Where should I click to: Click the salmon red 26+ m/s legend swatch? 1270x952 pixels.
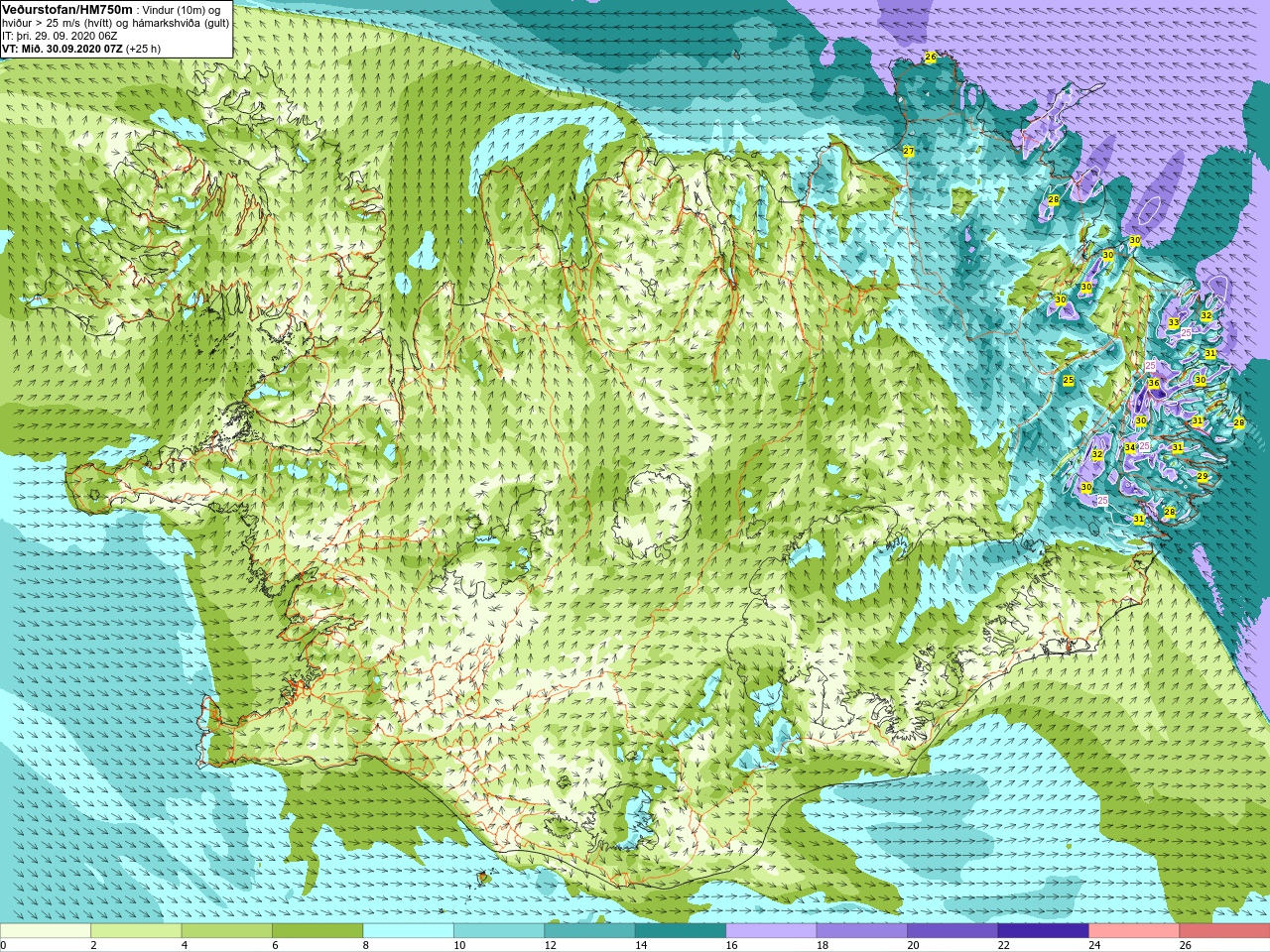[x=1224, y=931]
